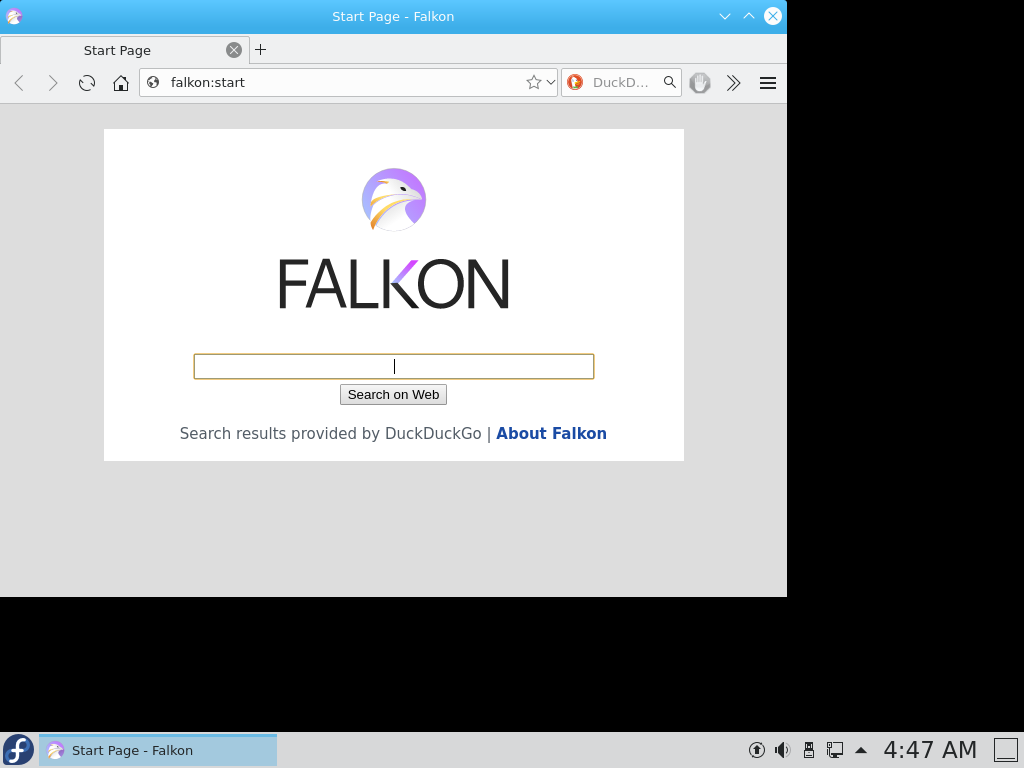Click the 4:47 AM clock
This screenshot has width=1024, height=768.
pos(930,750)
